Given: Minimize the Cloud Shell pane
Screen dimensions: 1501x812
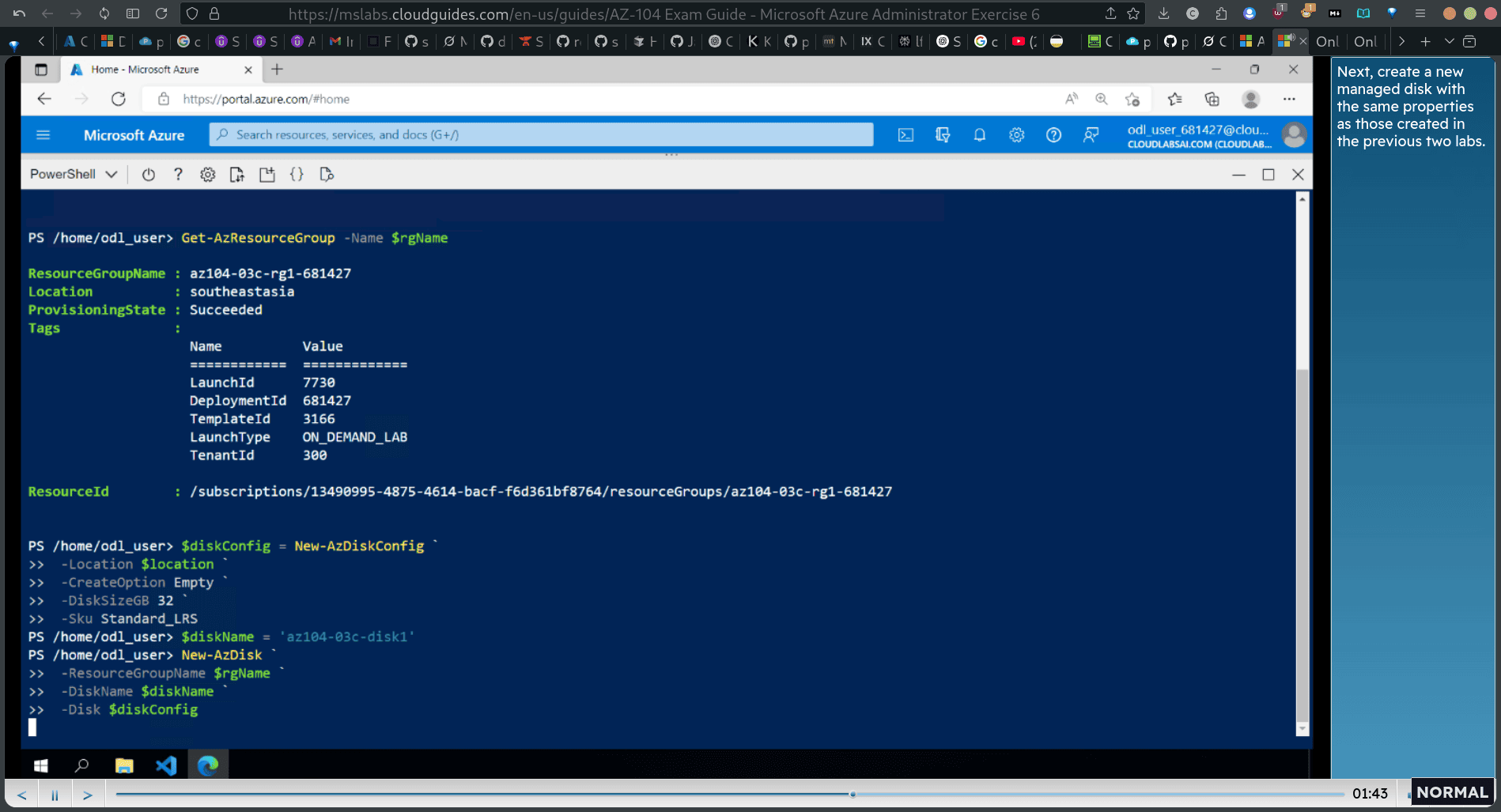Looking at the screenshot, I should point(1238,175).
